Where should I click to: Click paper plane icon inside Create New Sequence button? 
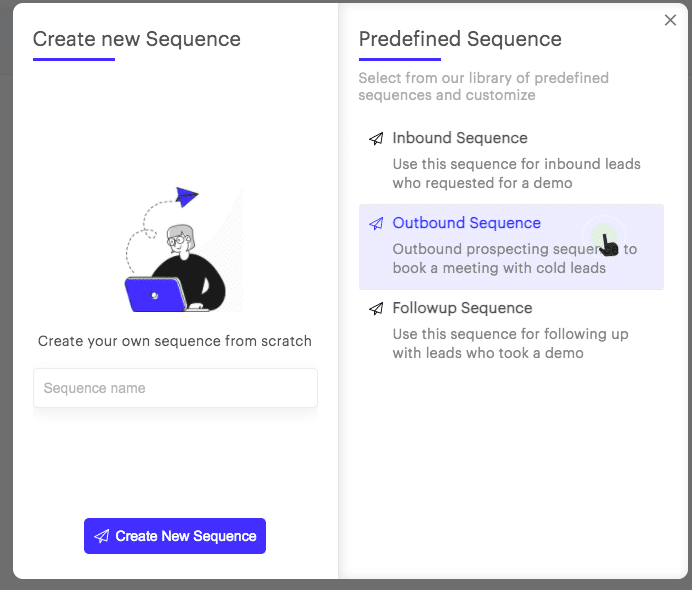pos(102,536)
